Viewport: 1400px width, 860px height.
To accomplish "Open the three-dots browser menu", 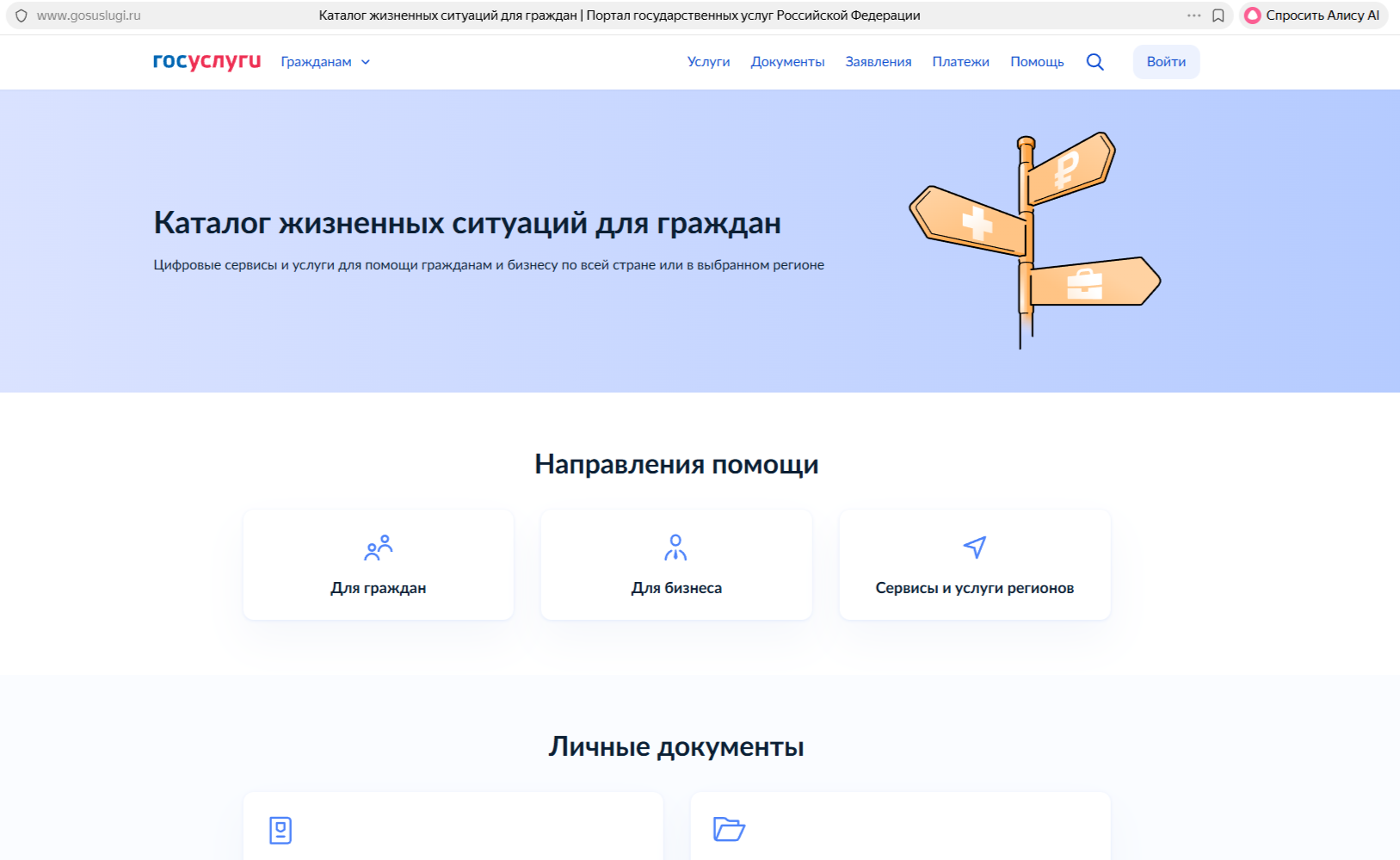I will point(1193,15).
